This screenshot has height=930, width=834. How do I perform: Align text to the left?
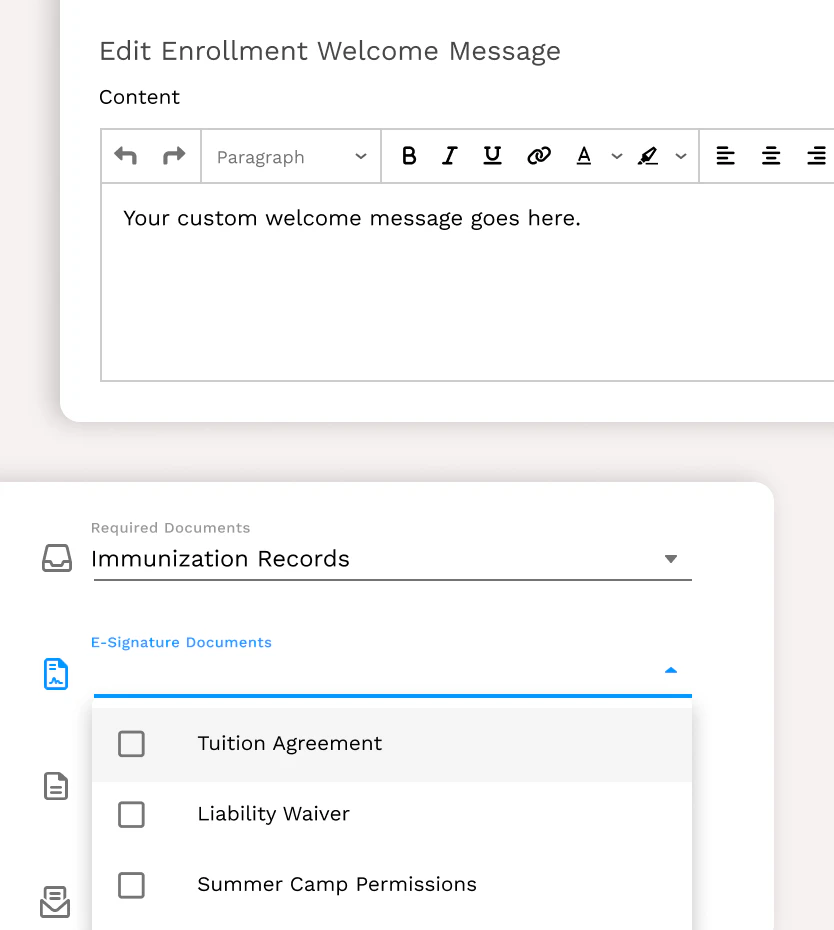point(725,156)
